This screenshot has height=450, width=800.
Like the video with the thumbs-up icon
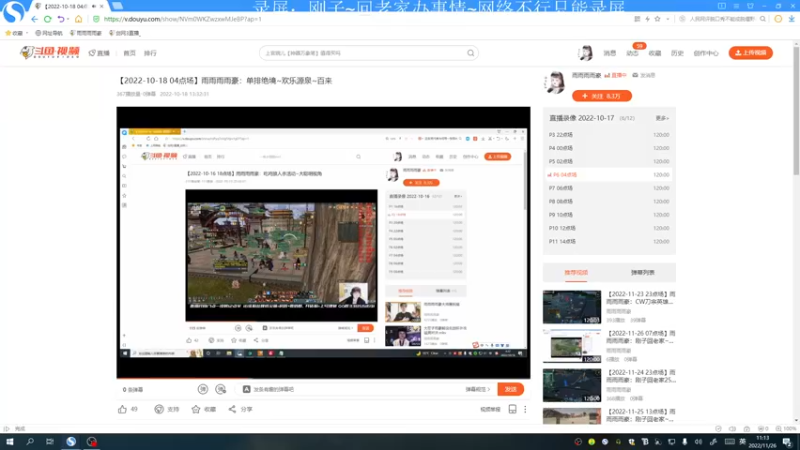(x=122, y=409)
